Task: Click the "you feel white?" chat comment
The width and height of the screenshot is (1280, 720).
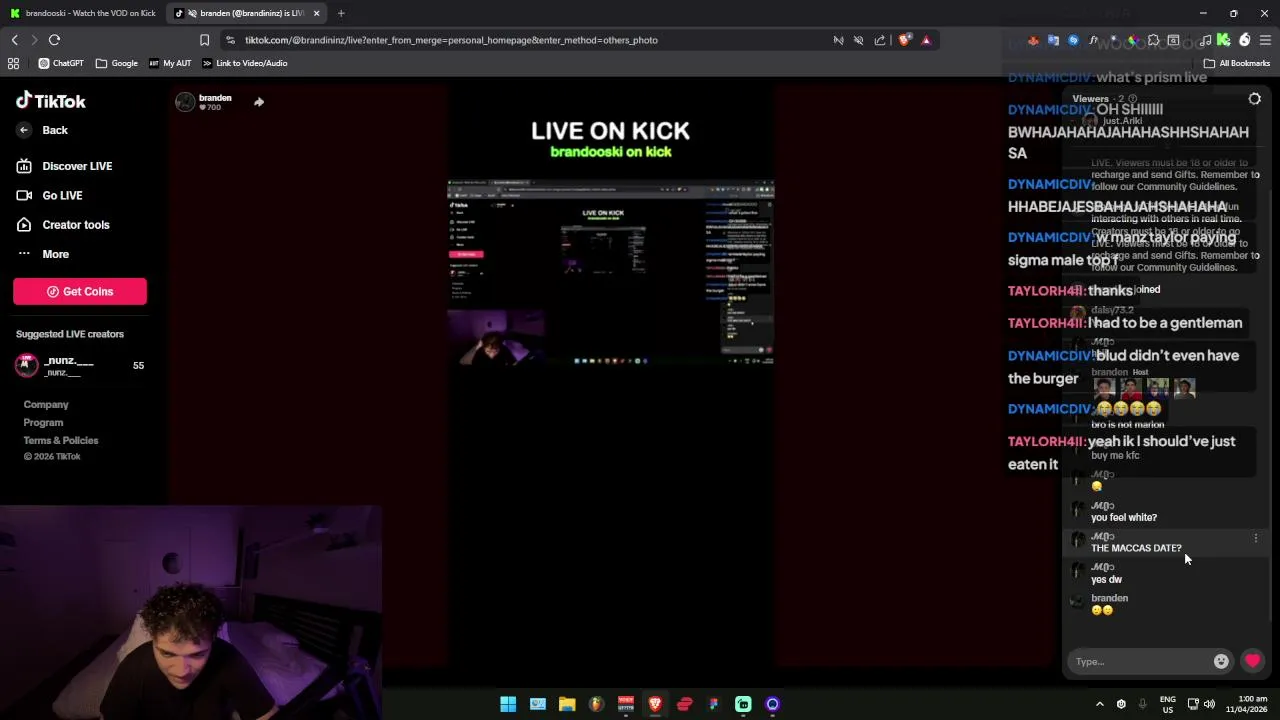Action: (1124, 518)
